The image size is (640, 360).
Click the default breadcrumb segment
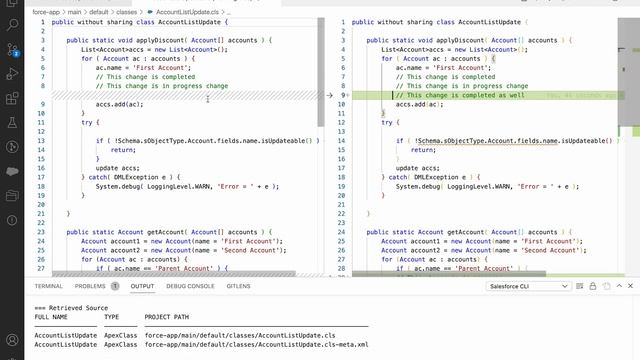[99, 12]
